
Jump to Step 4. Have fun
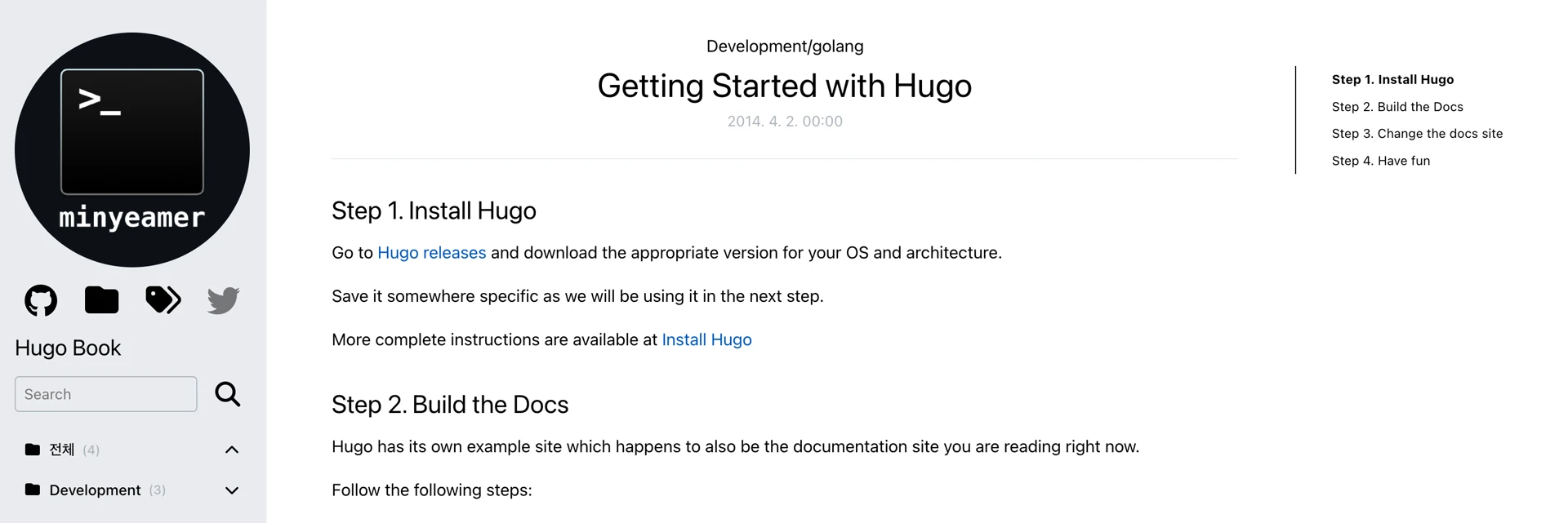coord(1381,161)
